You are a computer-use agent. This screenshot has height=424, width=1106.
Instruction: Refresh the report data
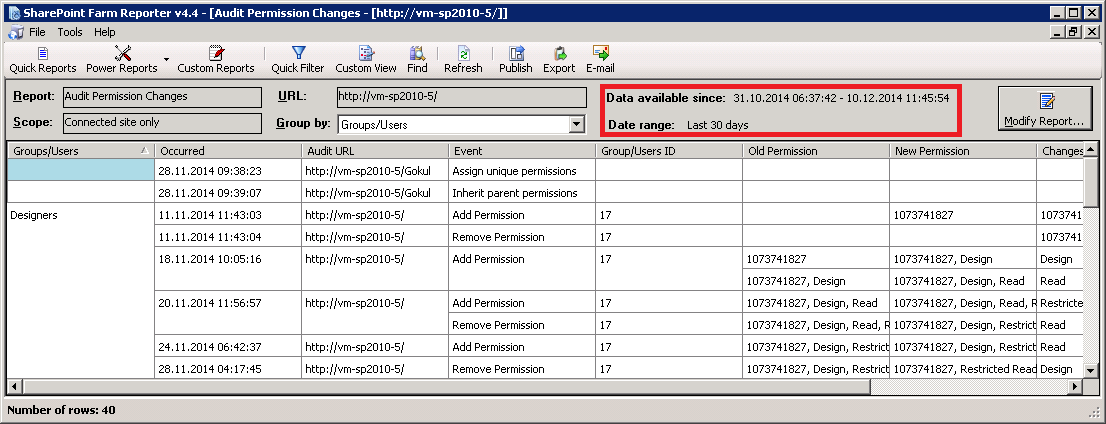(x=463, y=60)
